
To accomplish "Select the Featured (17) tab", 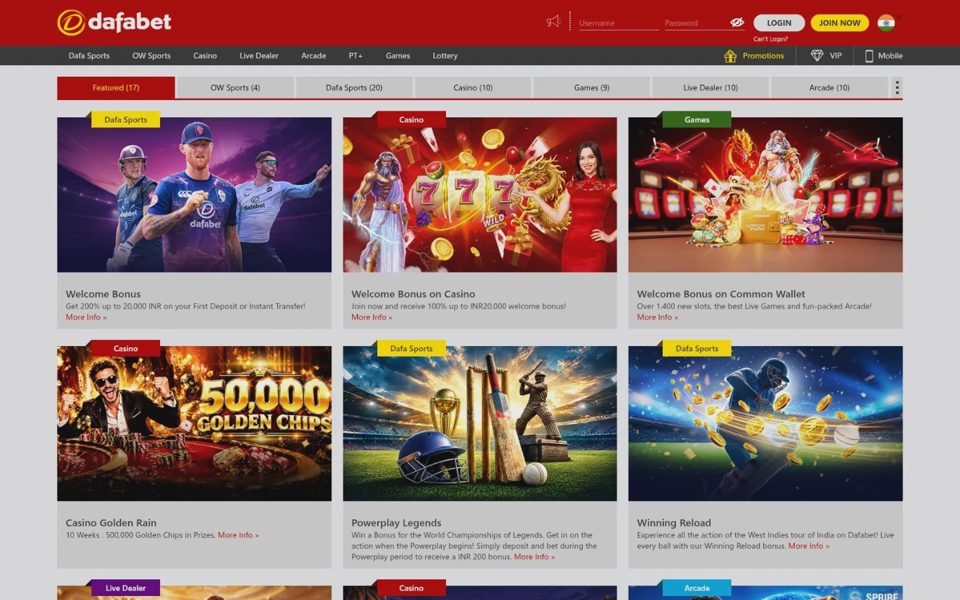I will pyautogui.click(x=116, y=88).
